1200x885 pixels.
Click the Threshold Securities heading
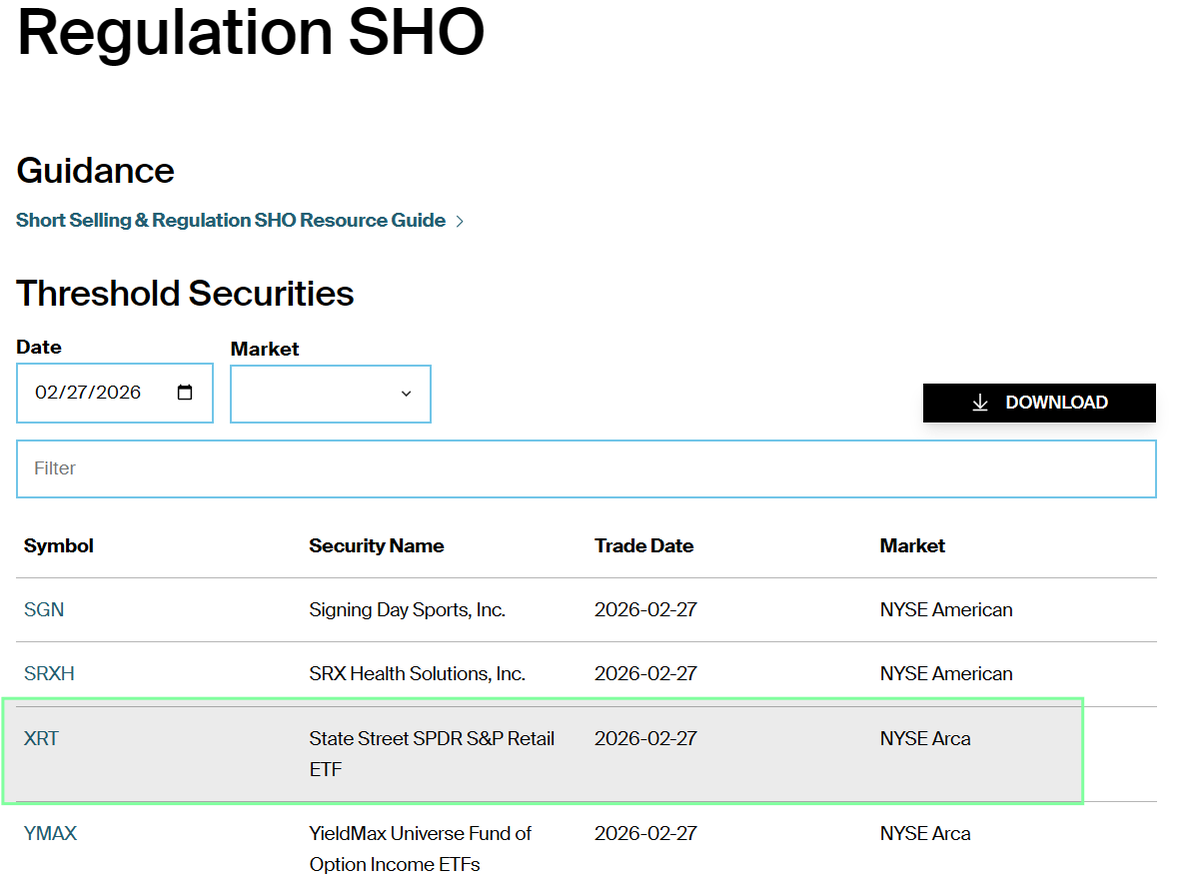point(185,294)
